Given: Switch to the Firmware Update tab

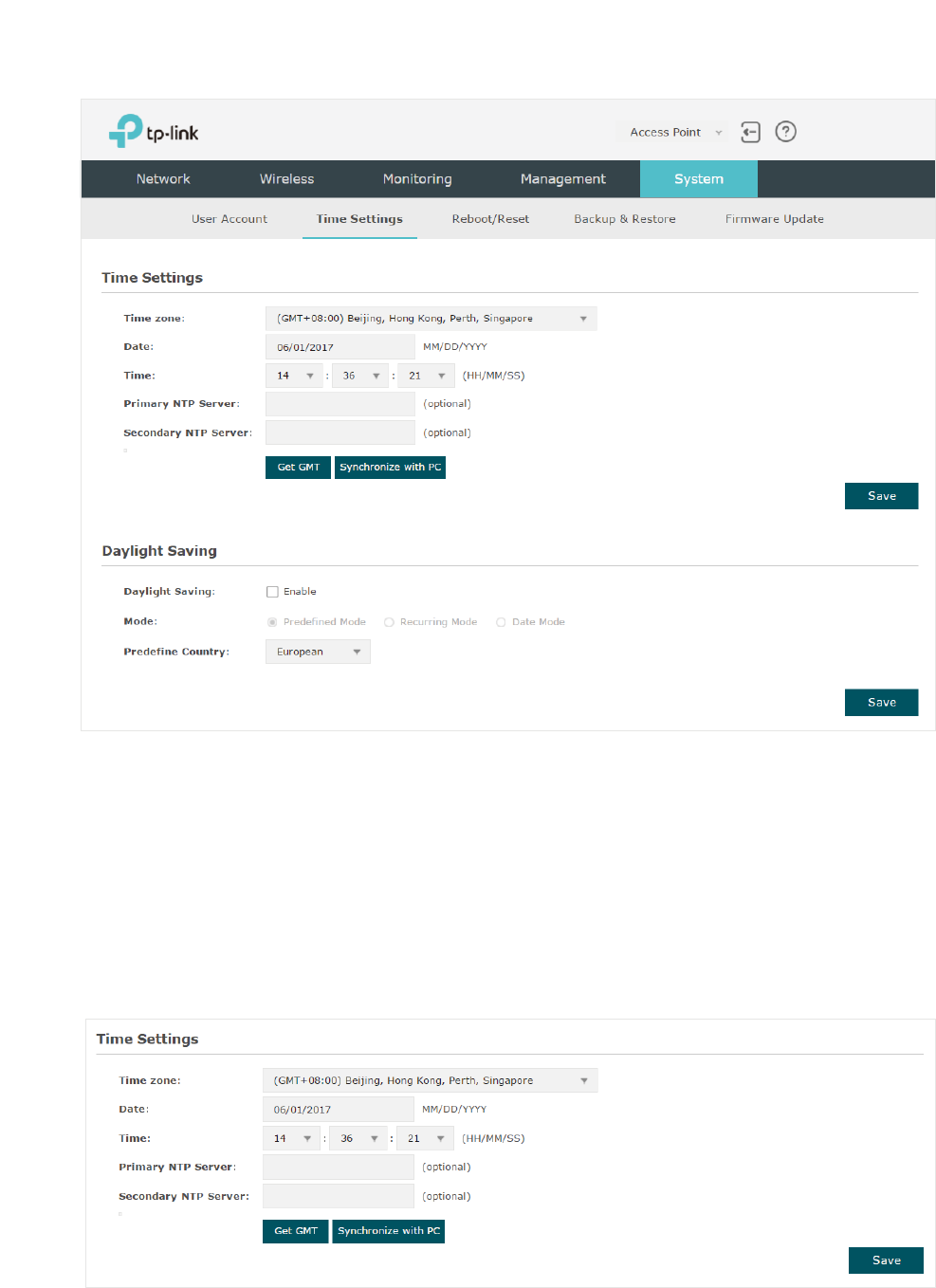Looking at the screenshot, I should pyautogui.click(x=775, y=219).
